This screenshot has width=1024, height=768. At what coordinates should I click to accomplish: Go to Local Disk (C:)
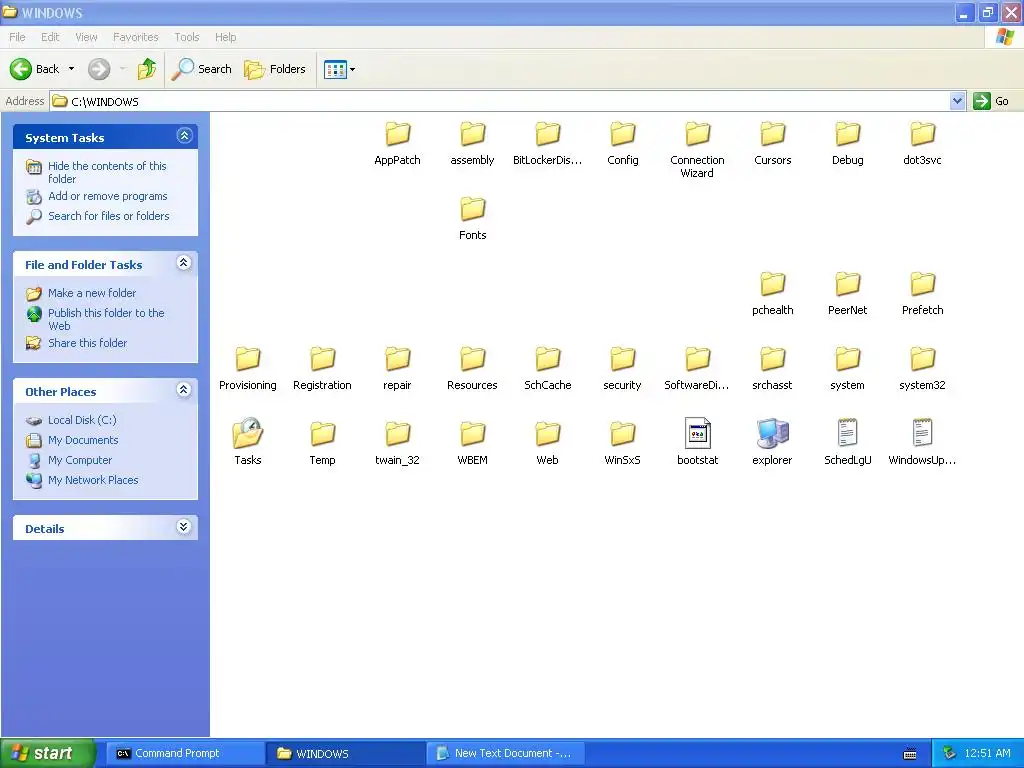(x=82, y=420)
